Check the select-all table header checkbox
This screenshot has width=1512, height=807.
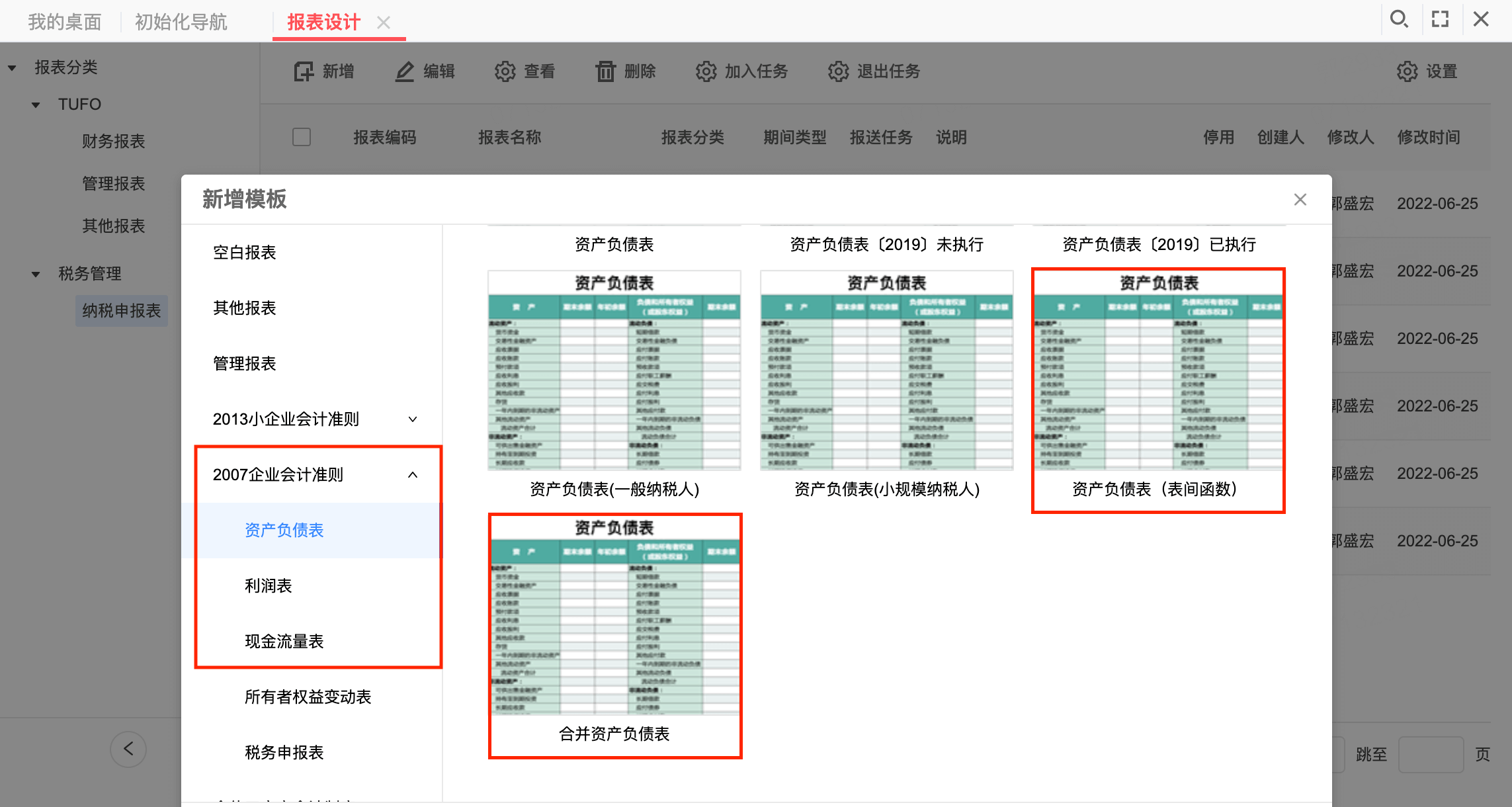pyautogui.click(x=302, y=137)
